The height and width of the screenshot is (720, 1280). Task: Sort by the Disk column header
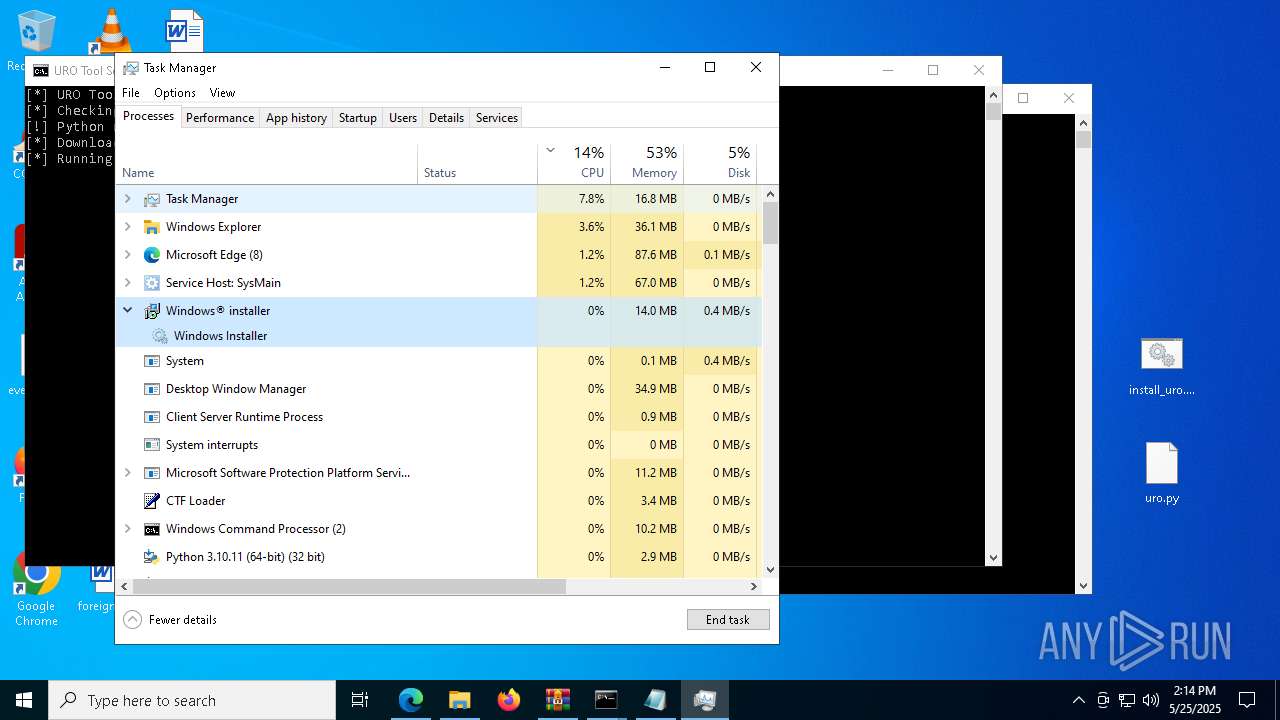click(x=720, y=164)
